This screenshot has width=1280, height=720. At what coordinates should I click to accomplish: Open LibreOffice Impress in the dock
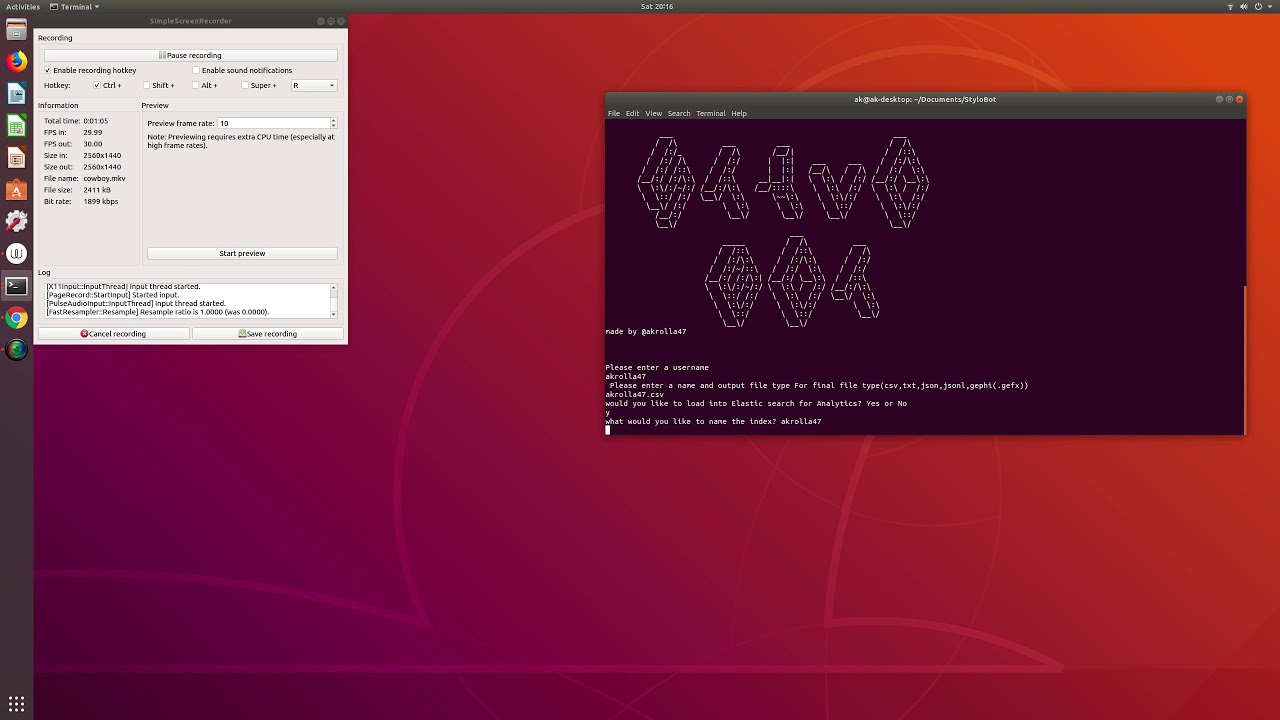(x=16, y=158)
